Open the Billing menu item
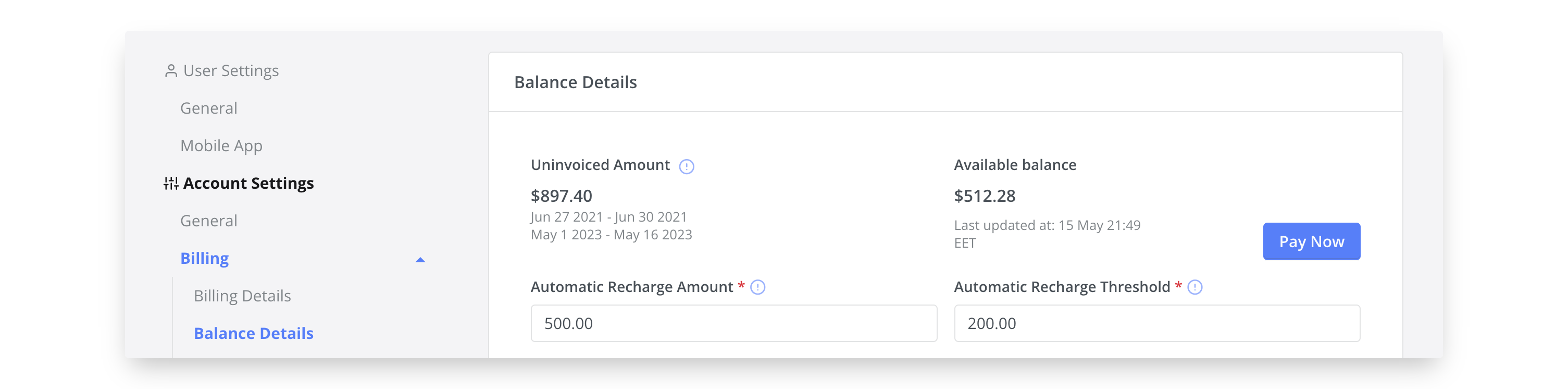 pyautogui.click(x=205, y=259)
